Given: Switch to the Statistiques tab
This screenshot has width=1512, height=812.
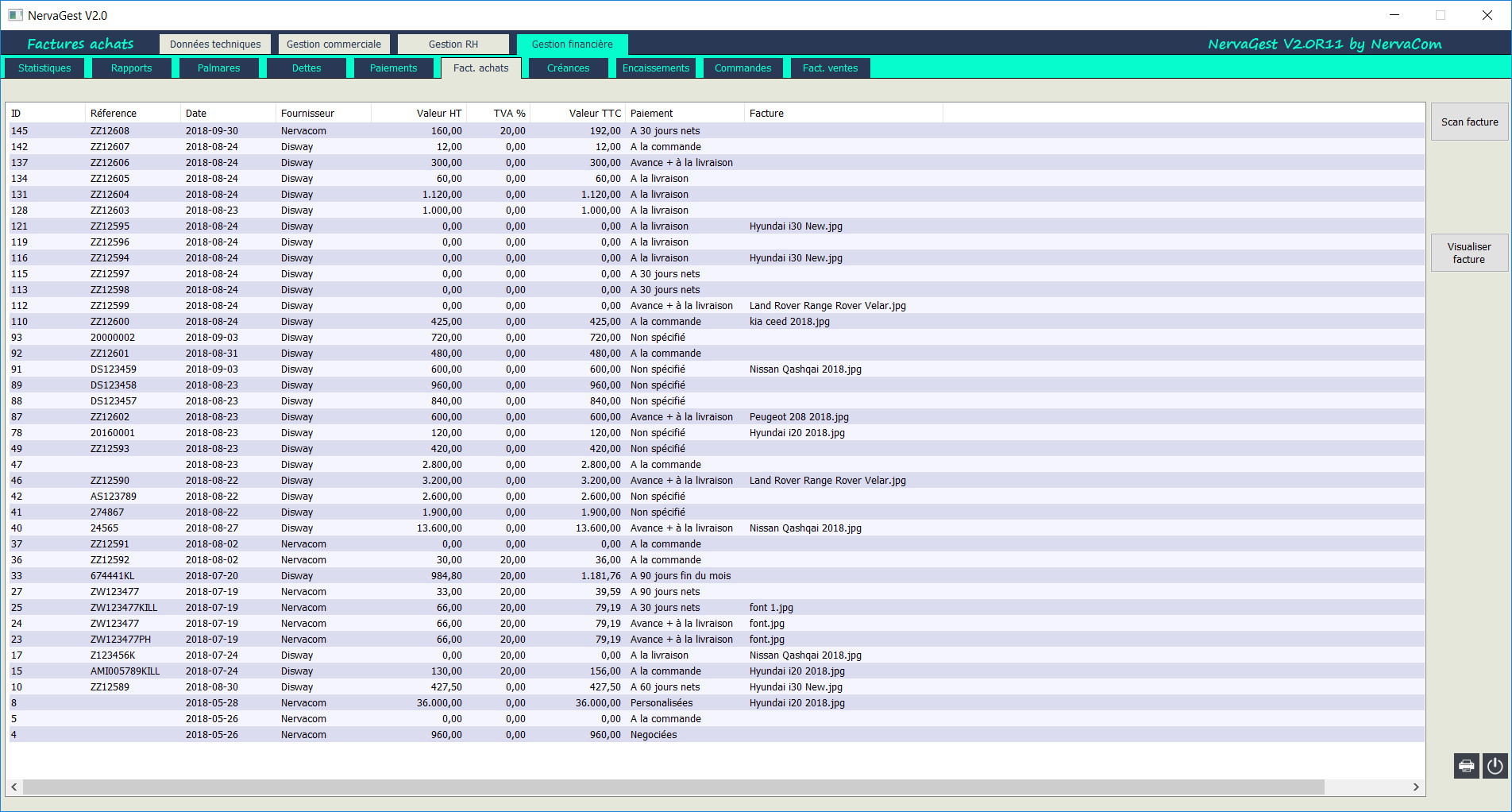Looking at the screenshot, I should coord(44,68).
